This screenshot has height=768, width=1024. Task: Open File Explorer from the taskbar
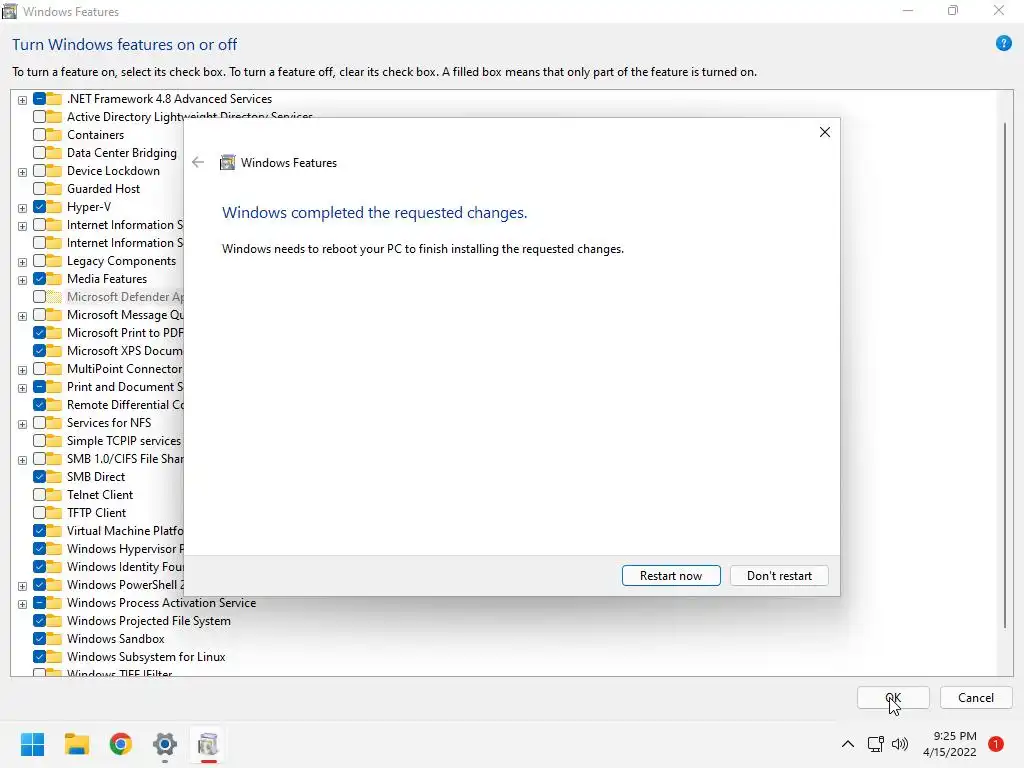tap(76, 744)
